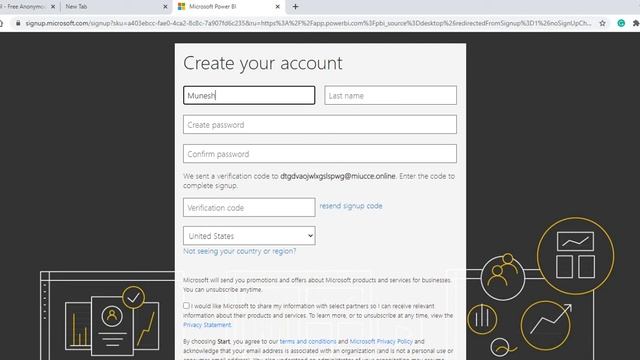Screen dimensions: 640x360
Task: Tick the share information with partners checkbox
Action: [x=186, y=305]
